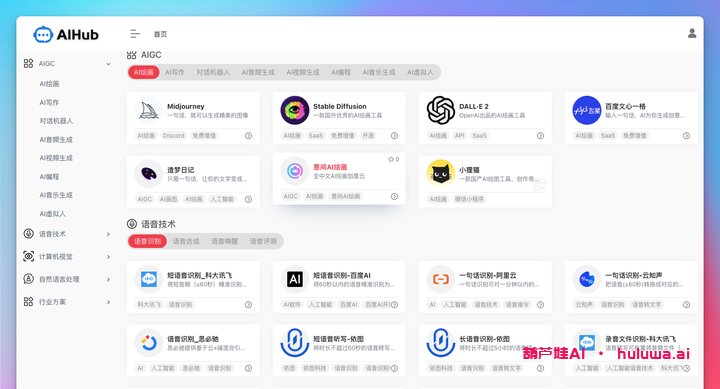This screenshot has width=720, height=389.
Task: Click the 短语音识别_科大讯飞 chat bubble logo
Action: (x=149, y=279)
